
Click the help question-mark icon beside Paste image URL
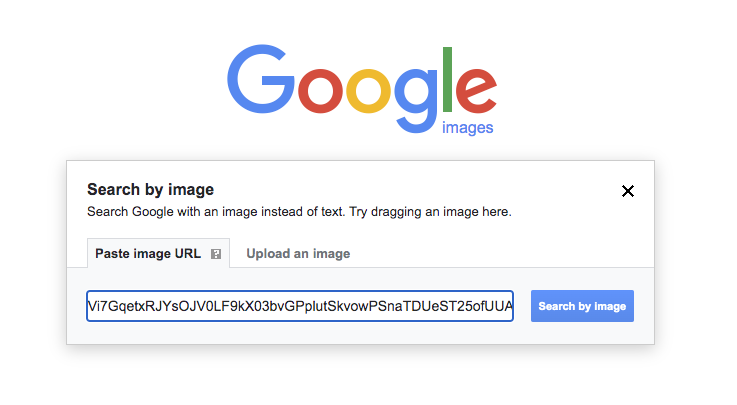[x=216, y=254]
